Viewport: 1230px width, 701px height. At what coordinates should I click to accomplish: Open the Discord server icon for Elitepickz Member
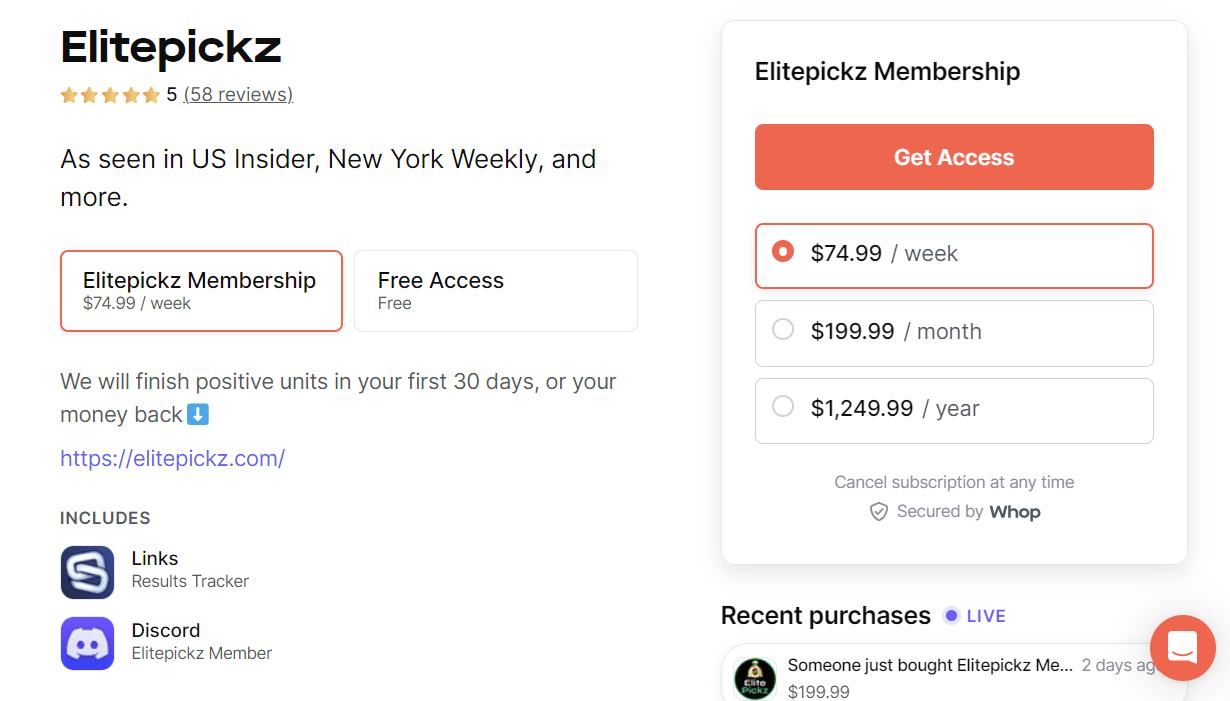pos(87,644)
